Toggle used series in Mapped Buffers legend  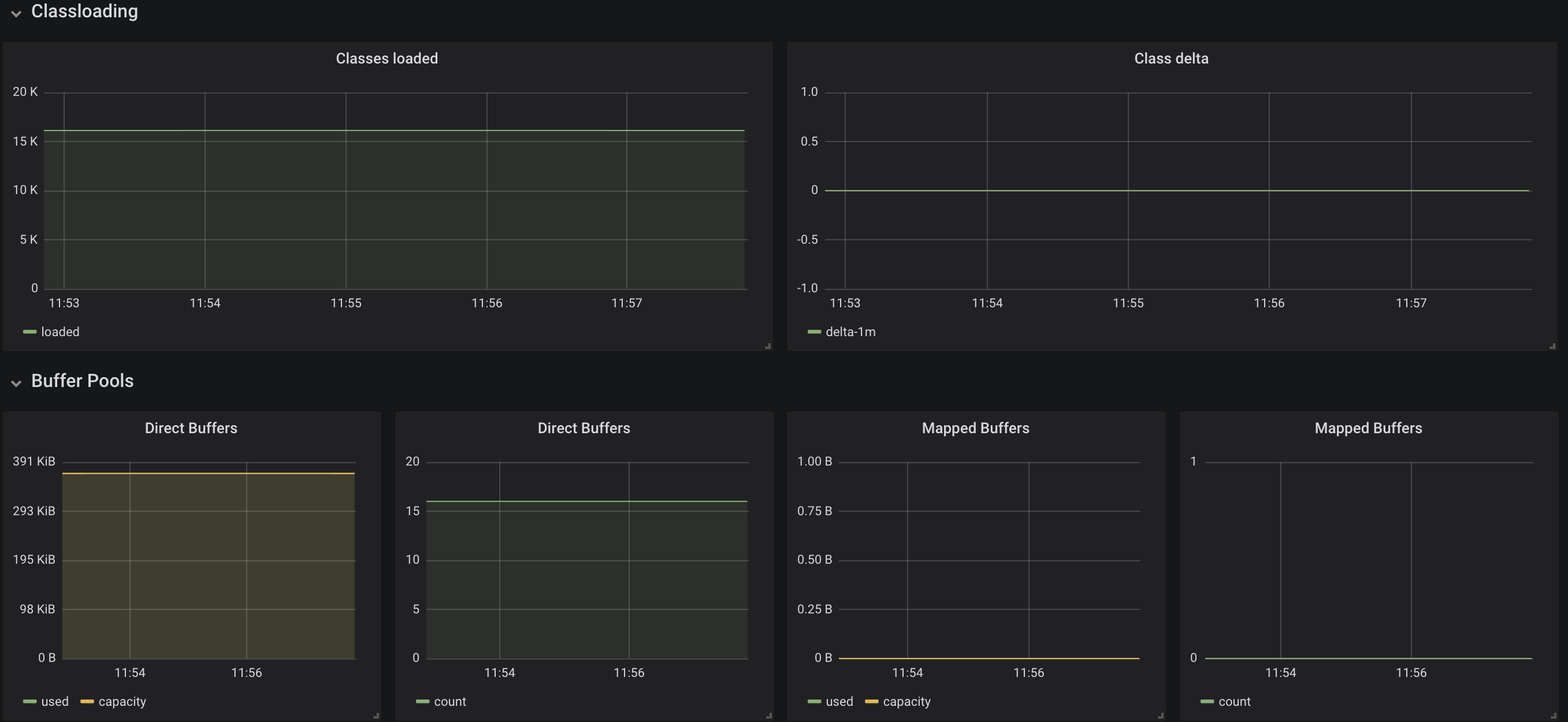[839, 701]
